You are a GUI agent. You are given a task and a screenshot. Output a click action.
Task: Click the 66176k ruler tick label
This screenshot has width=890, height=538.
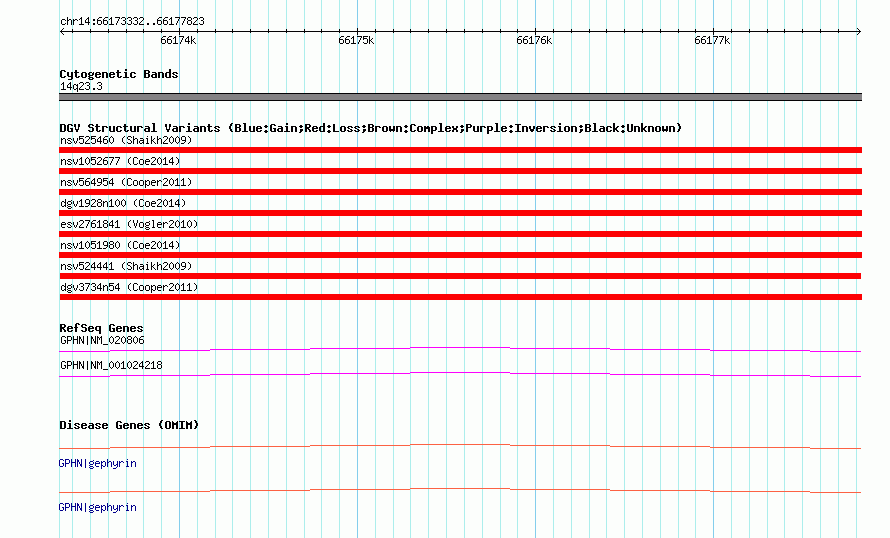tap(534, 40)
